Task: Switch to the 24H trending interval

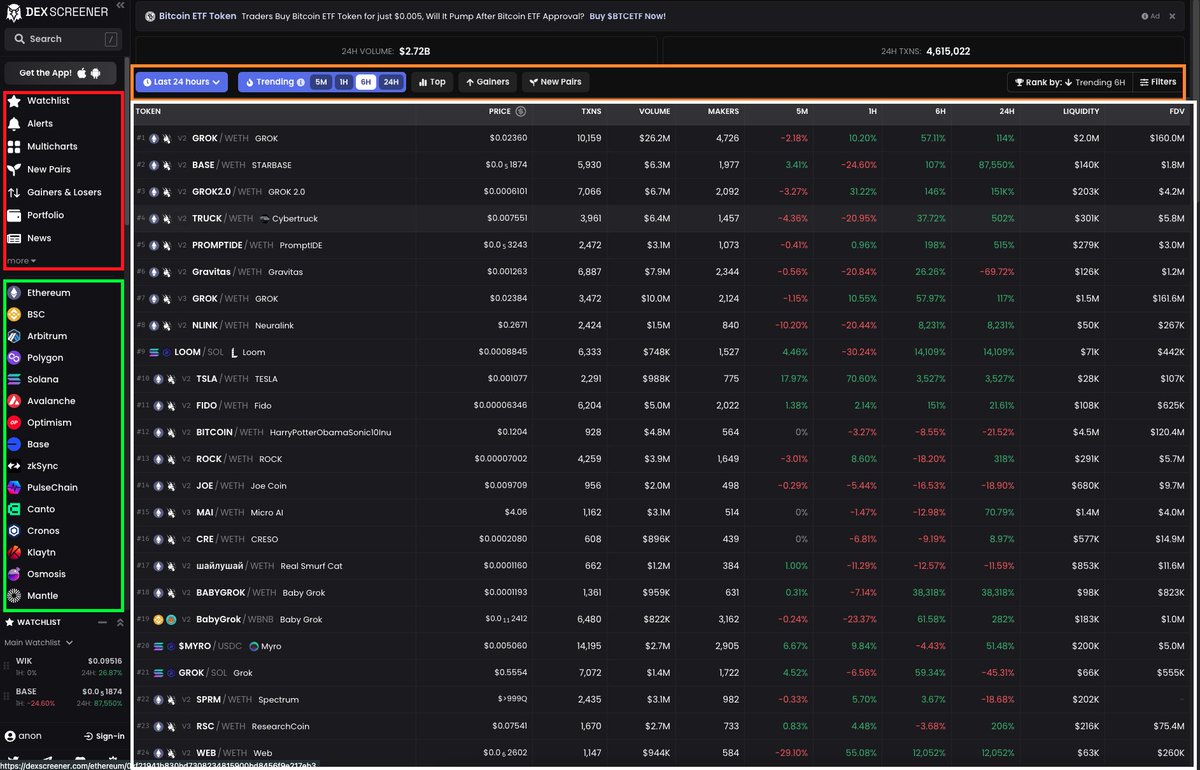Action: pyautogui.click(x=391, y=82)
